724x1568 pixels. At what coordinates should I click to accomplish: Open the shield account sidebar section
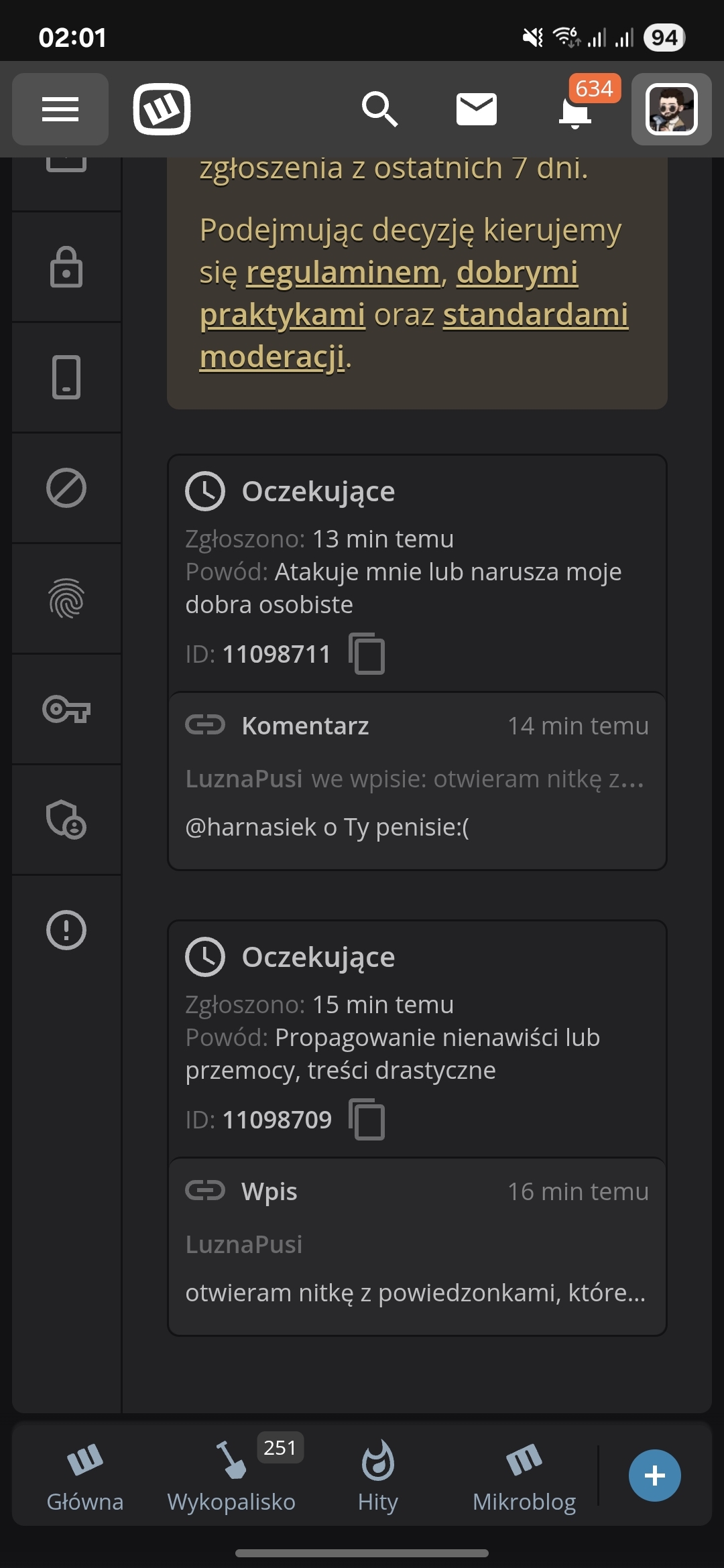(x=66, y=820)
